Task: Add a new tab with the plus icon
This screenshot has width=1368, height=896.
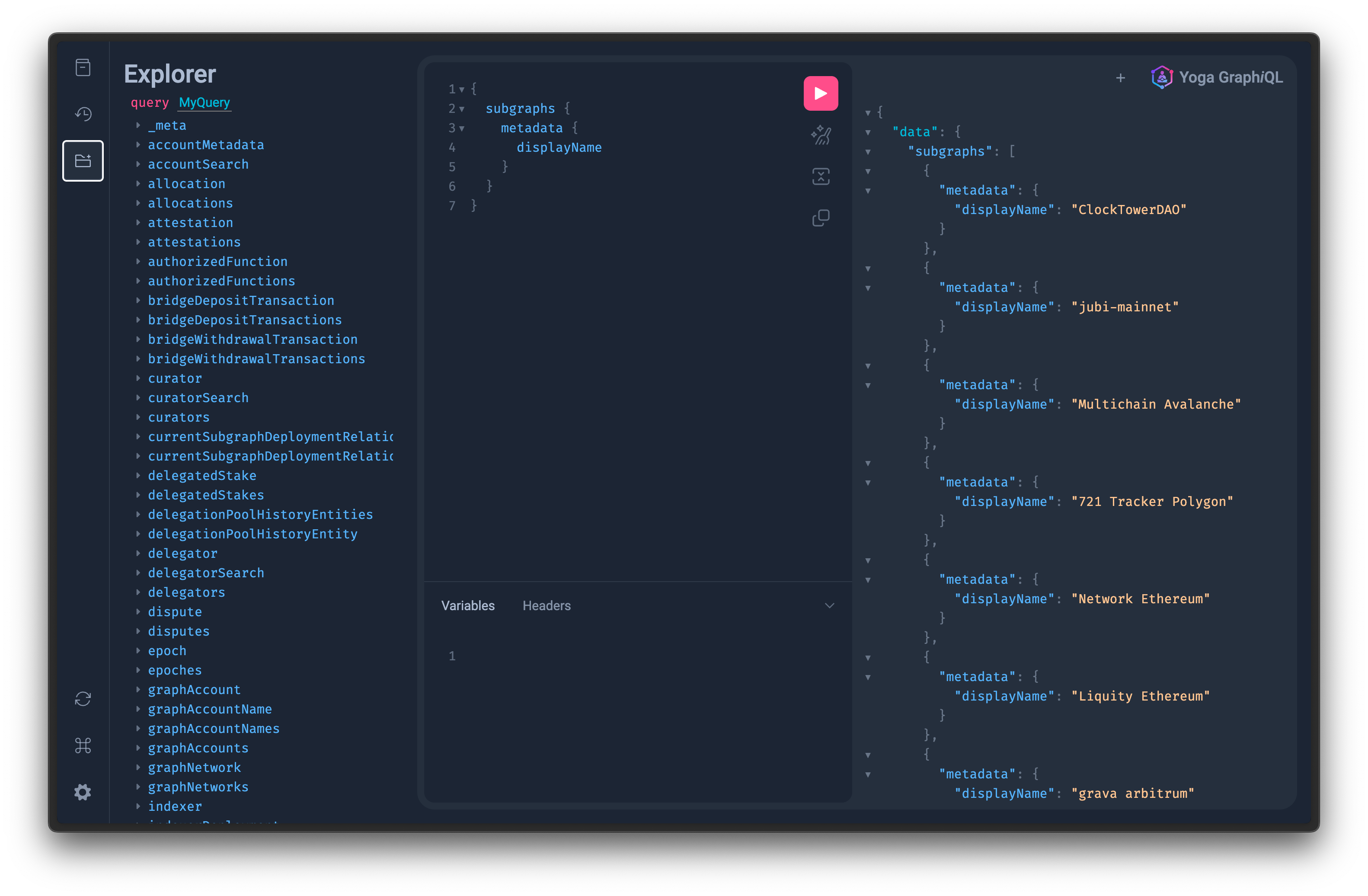Action: pos(1120,77)
